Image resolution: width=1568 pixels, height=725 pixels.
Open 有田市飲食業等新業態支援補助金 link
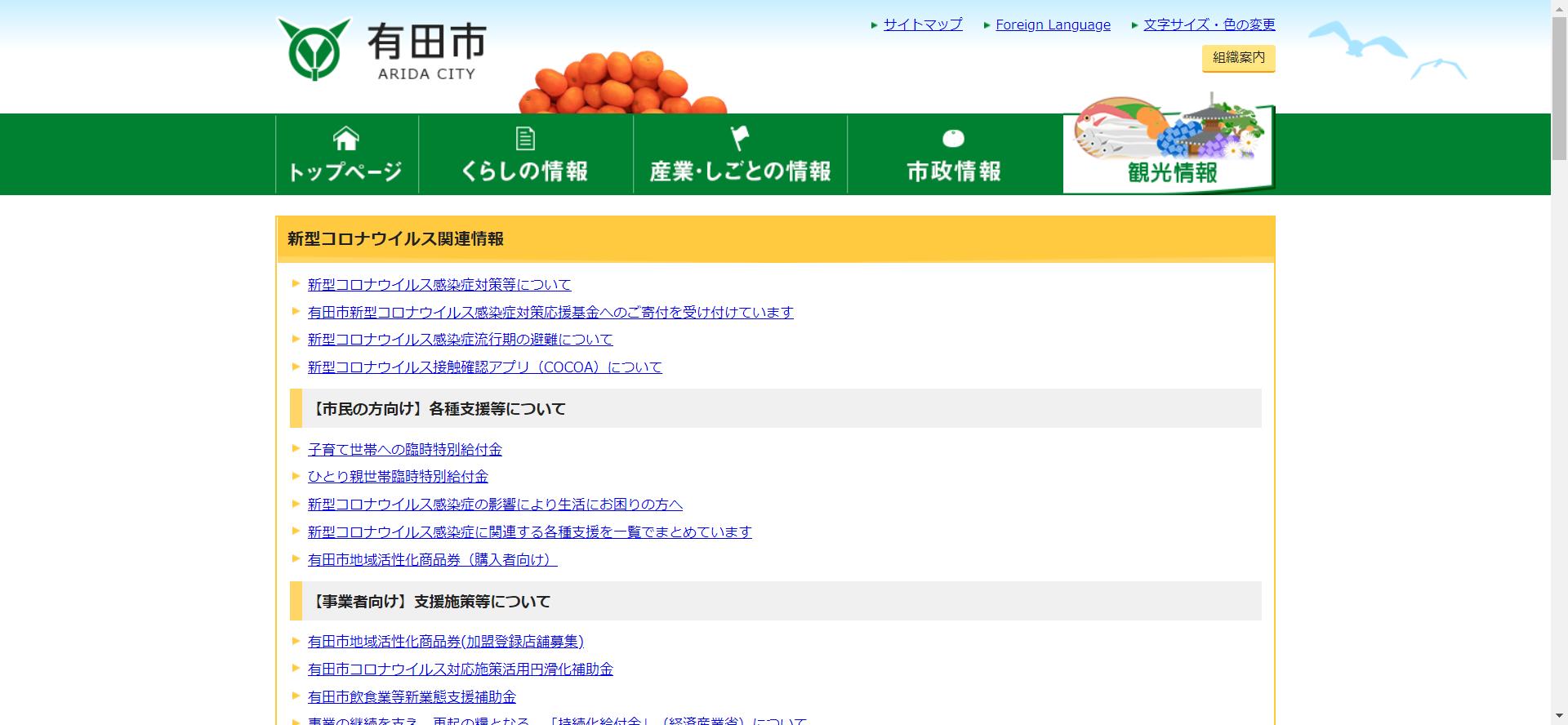(412, 697)
